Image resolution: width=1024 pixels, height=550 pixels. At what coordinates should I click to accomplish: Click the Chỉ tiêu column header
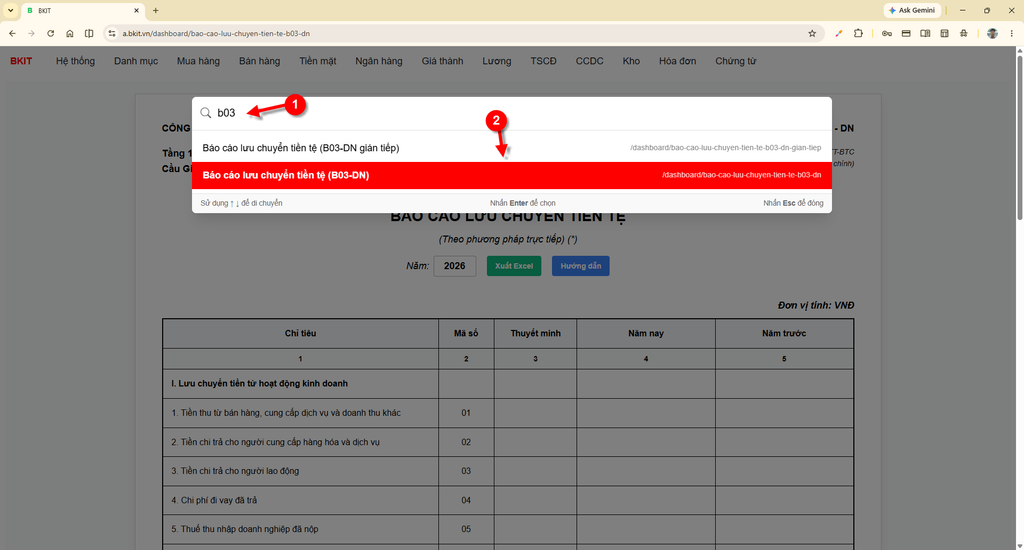[300, 333]
